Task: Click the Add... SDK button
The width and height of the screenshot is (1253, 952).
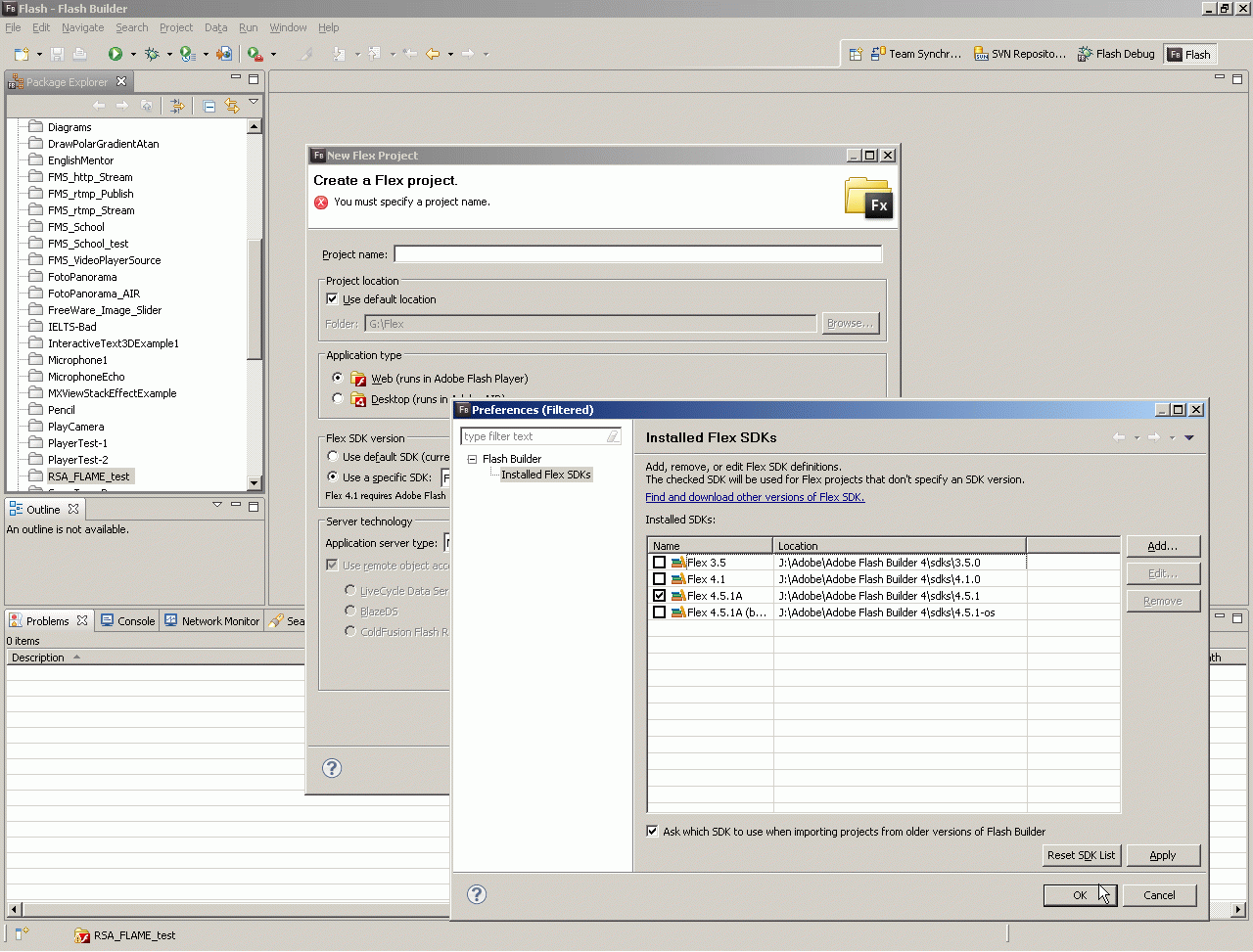Action: [1162, 546]
